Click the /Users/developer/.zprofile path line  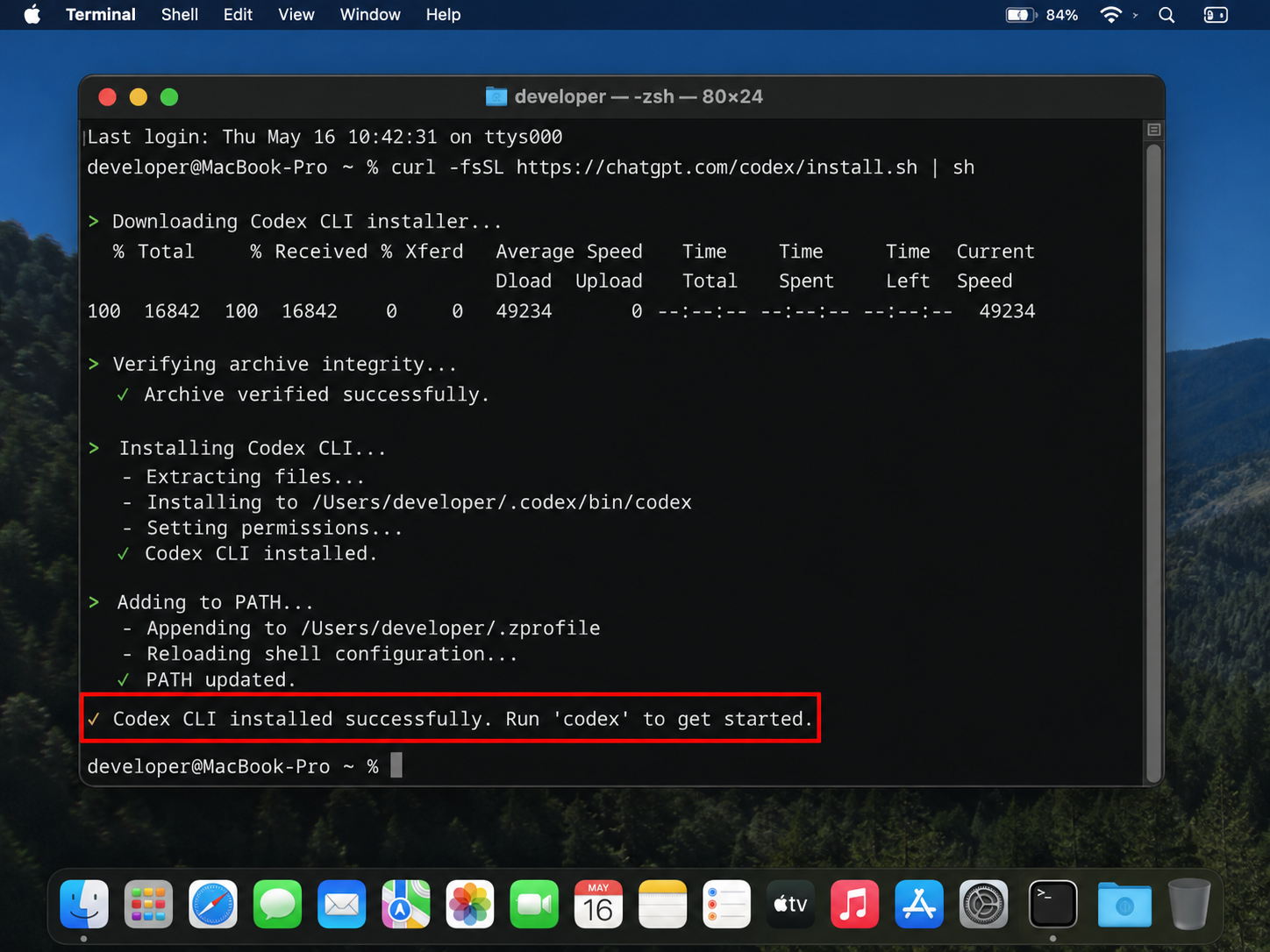point(374,629)
